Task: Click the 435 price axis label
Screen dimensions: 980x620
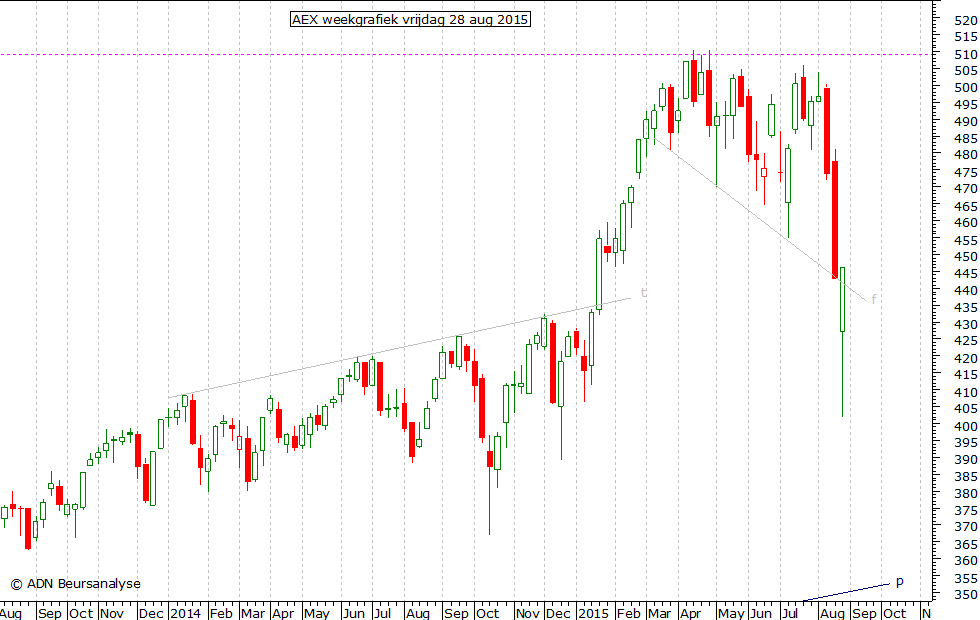Action: 966,308
